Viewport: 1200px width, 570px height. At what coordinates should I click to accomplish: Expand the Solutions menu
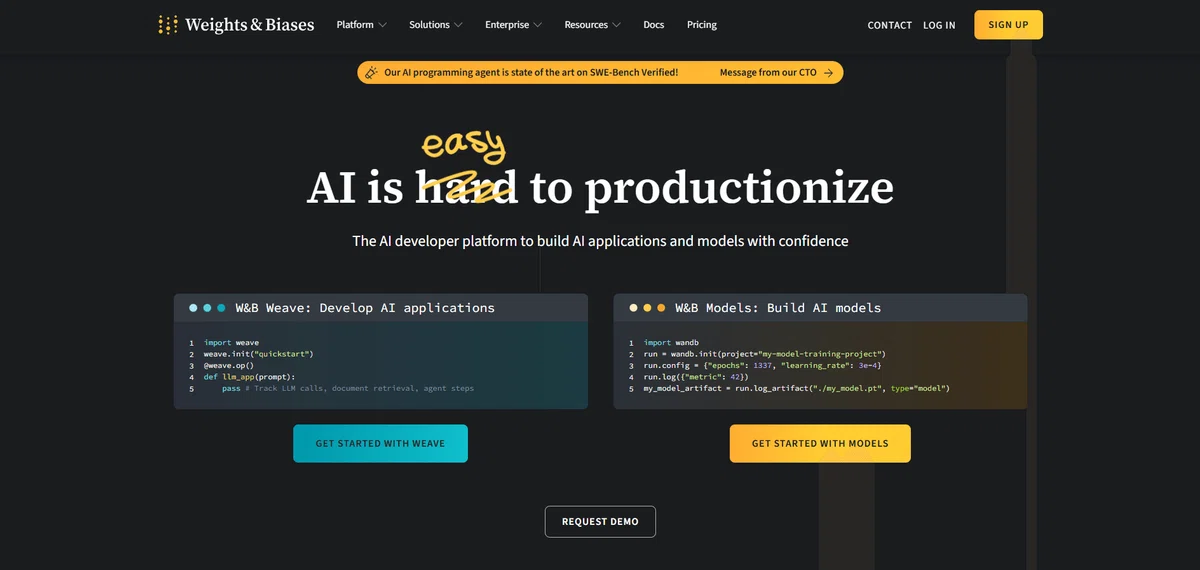coord(436,25)
